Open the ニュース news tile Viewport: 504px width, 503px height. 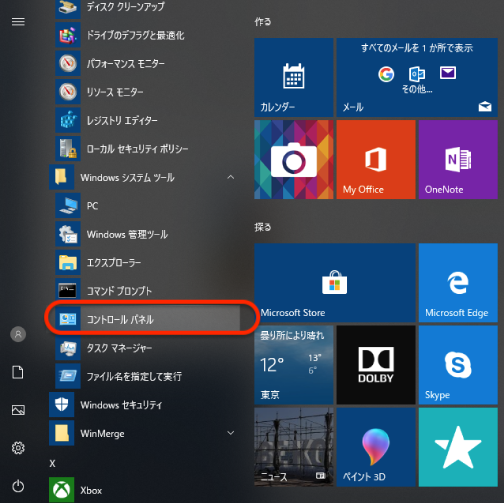click(294, 447)
